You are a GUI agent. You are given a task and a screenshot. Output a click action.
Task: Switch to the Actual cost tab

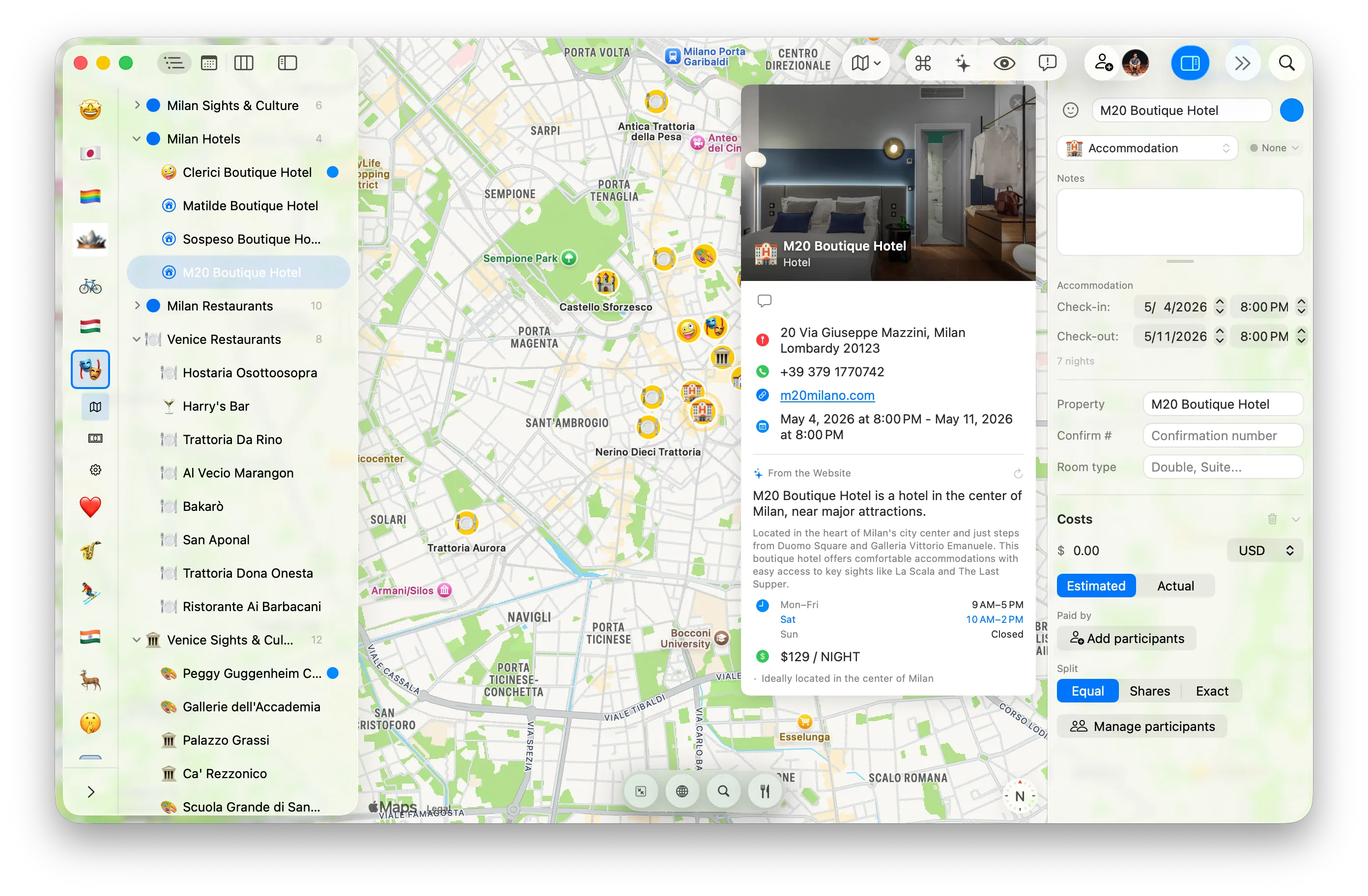click(x=1175, y=586)
